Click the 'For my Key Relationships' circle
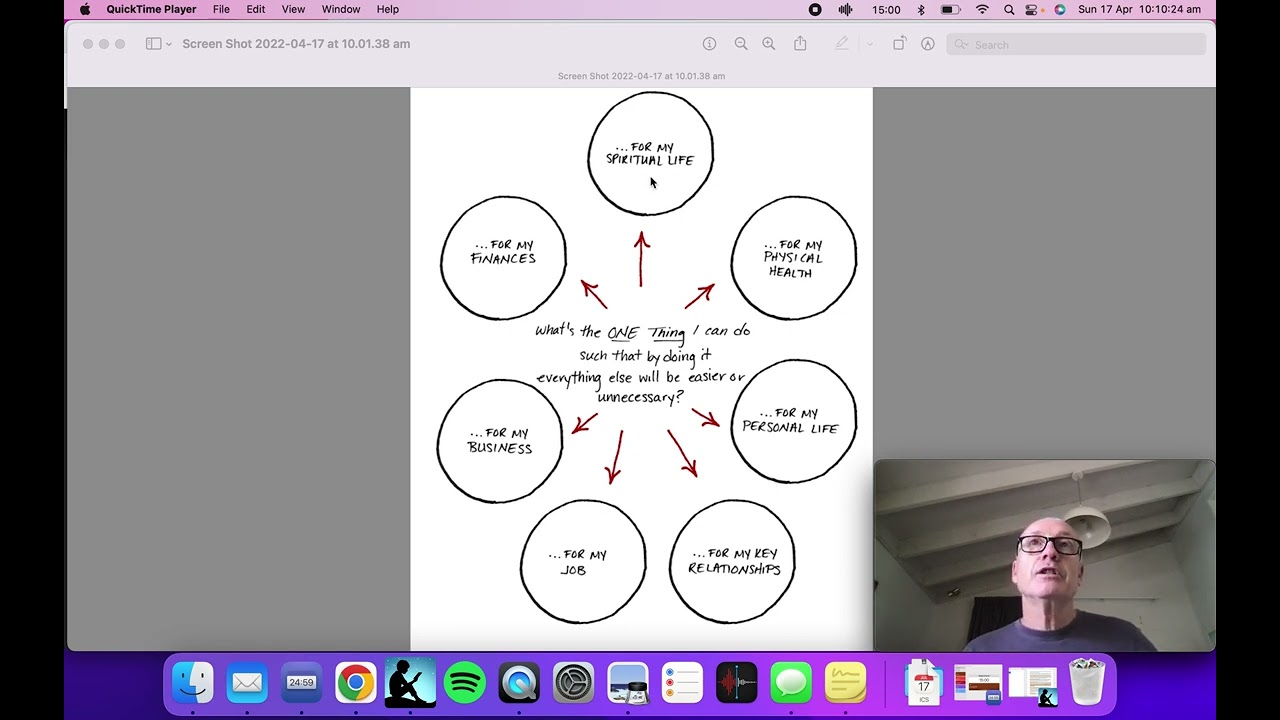 (733, 562)
